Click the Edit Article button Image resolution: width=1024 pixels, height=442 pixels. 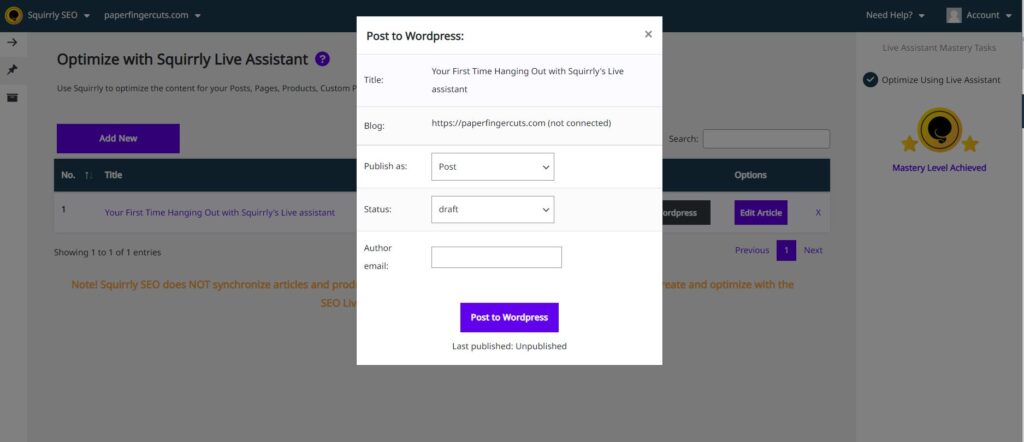pyautogui.click(x=761, y=213)
